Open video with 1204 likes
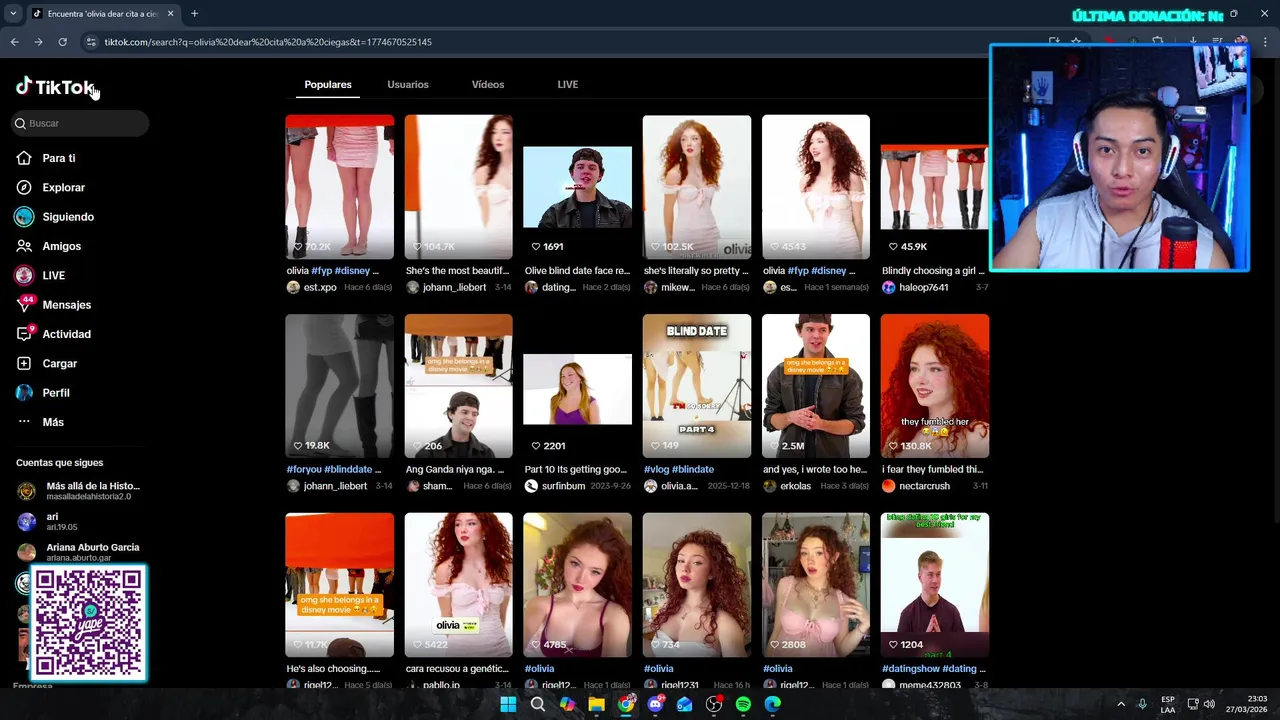Screen dimensions: 1280x720 pyautogui.click(x=935, y=585)
